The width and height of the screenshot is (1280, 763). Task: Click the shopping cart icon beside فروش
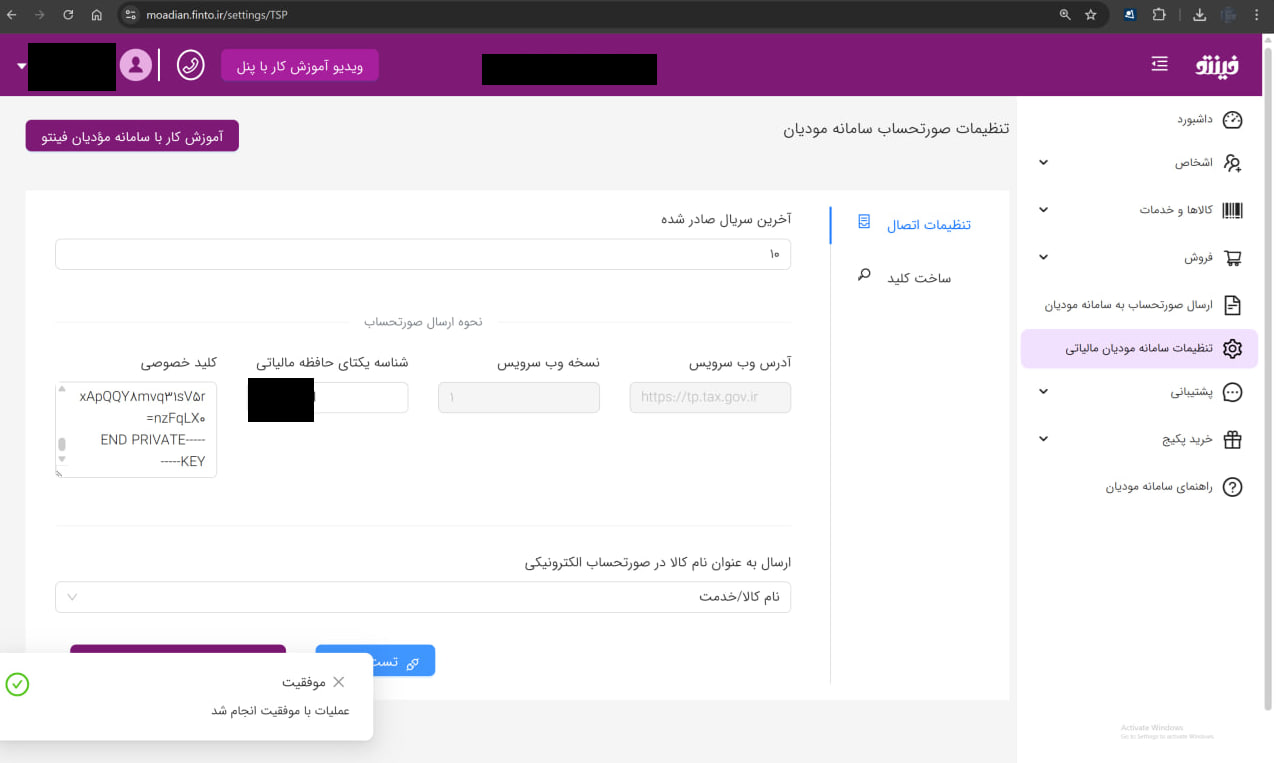1233,258
